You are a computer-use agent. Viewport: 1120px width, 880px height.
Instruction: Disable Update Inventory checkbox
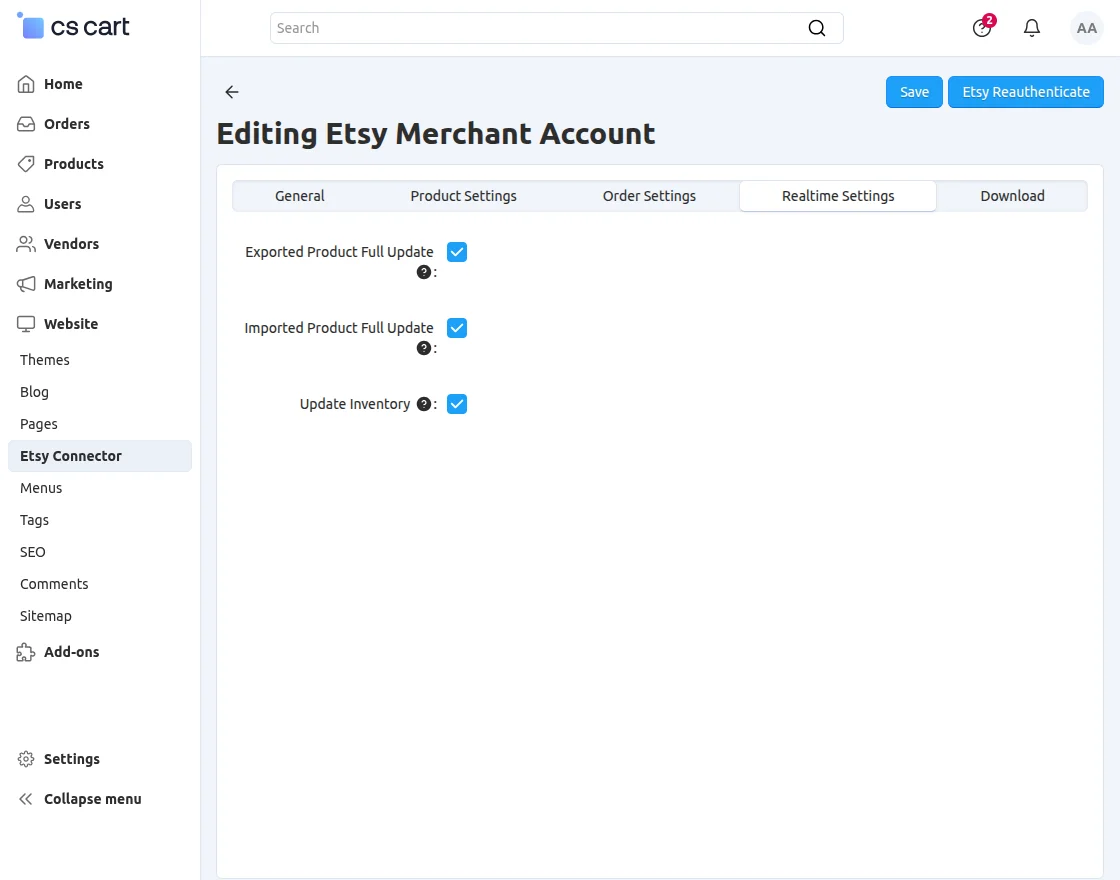[457, 404]
